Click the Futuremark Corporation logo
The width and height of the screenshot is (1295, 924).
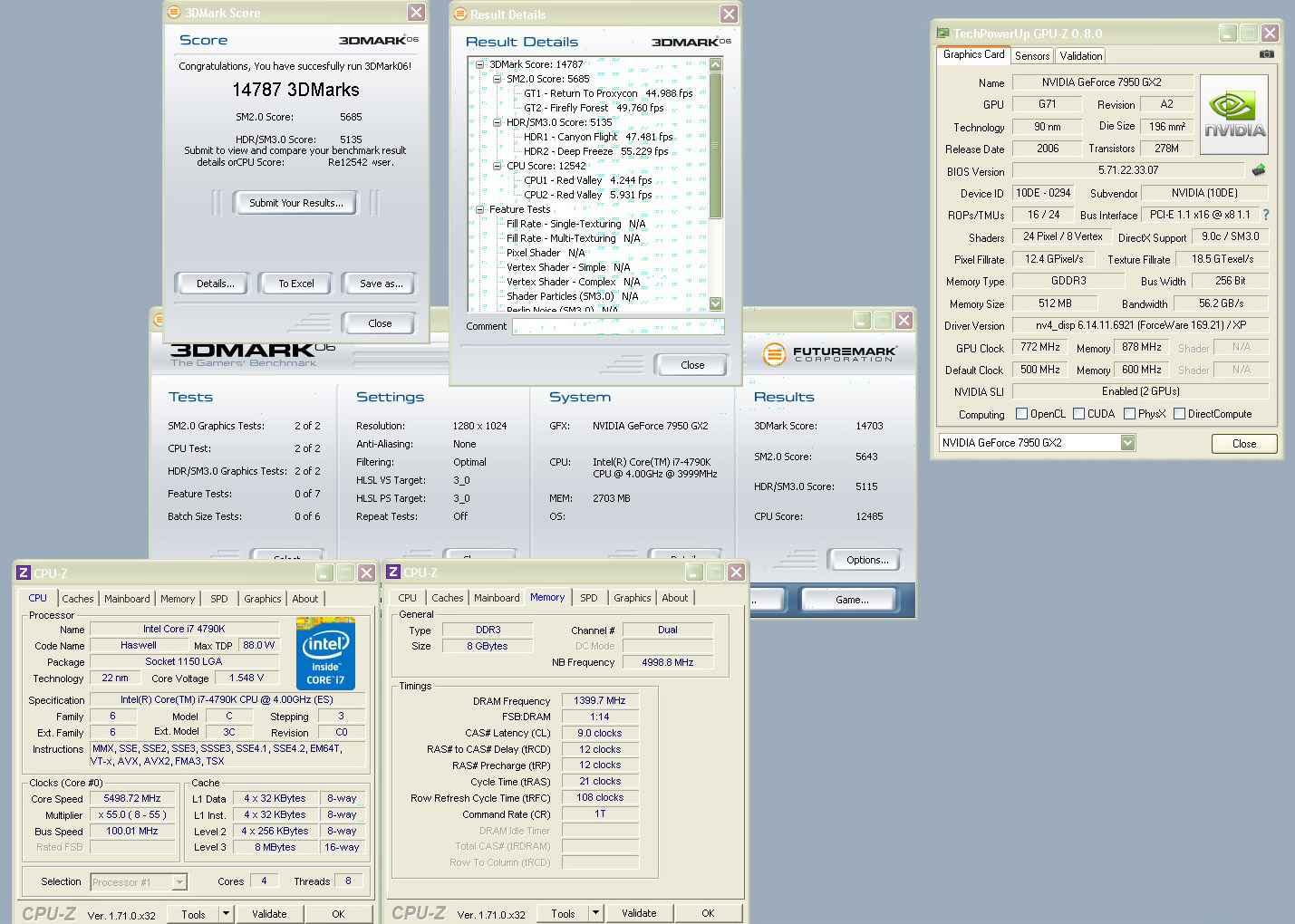click(x=830, y=353)
